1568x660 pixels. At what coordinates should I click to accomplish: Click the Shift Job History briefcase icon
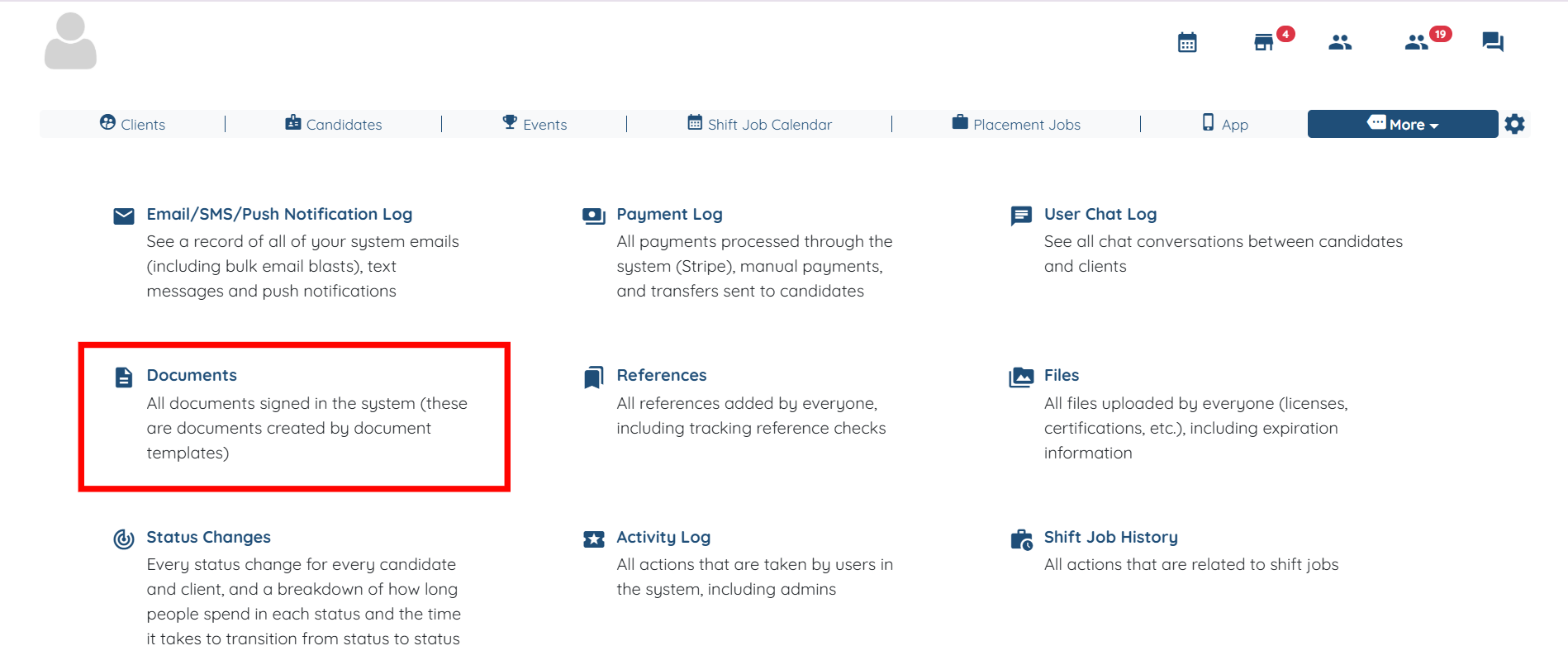tap(1021, 539)
